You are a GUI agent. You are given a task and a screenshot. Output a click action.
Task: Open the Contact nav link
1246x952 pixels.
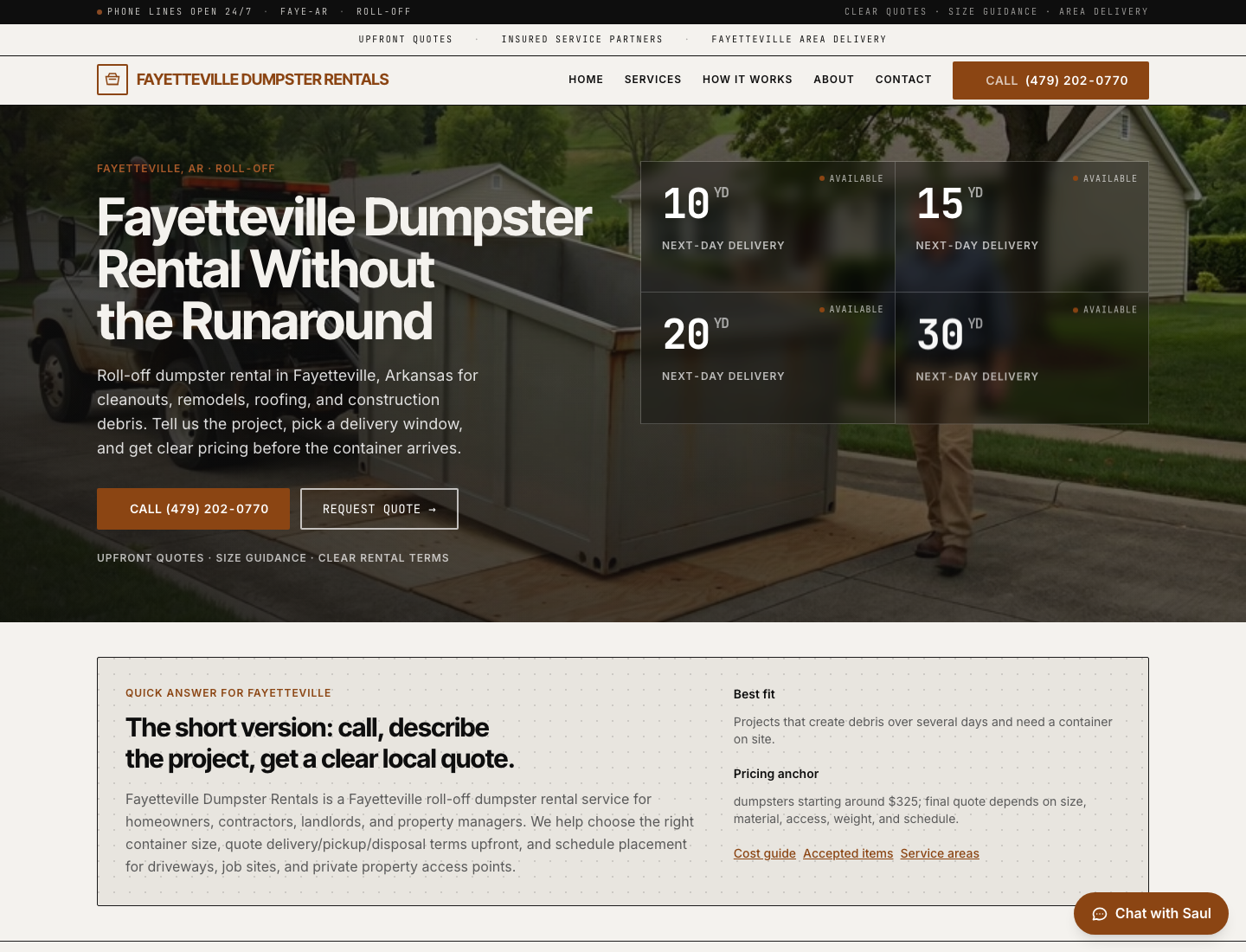(903, 80)
